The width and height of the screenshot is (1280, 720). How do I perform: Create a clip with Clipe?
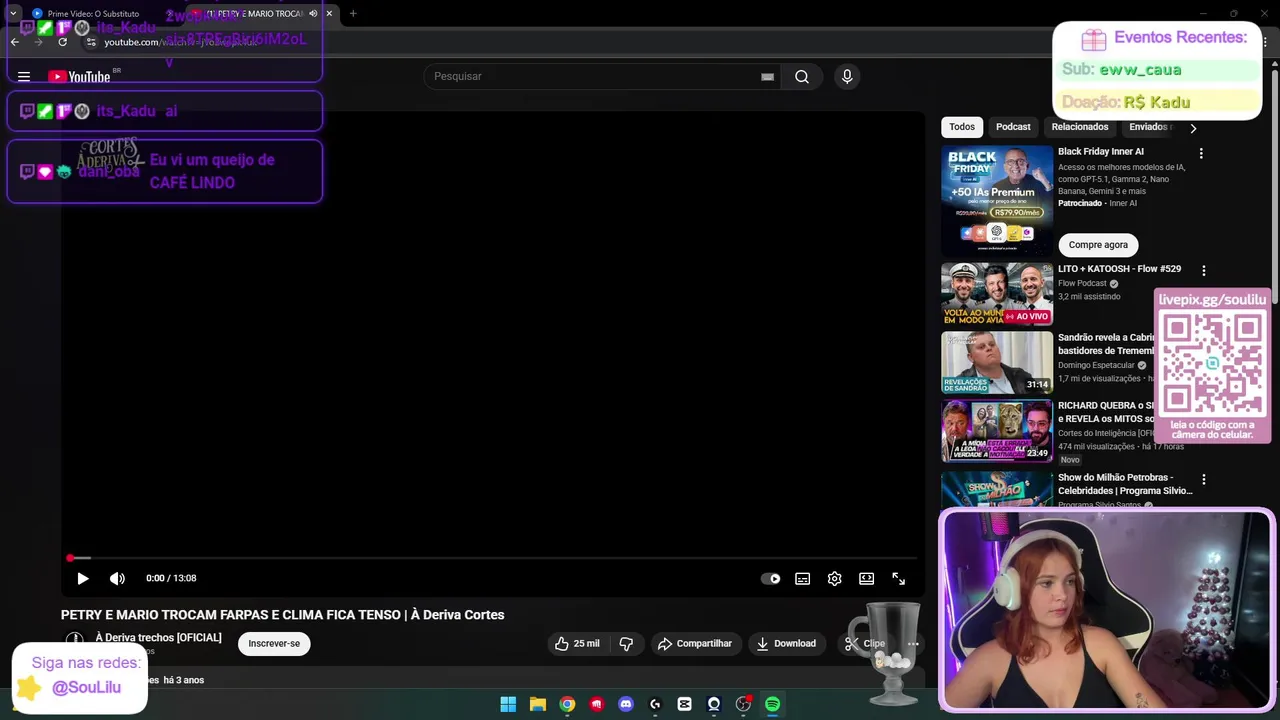(x=866, y=643)
